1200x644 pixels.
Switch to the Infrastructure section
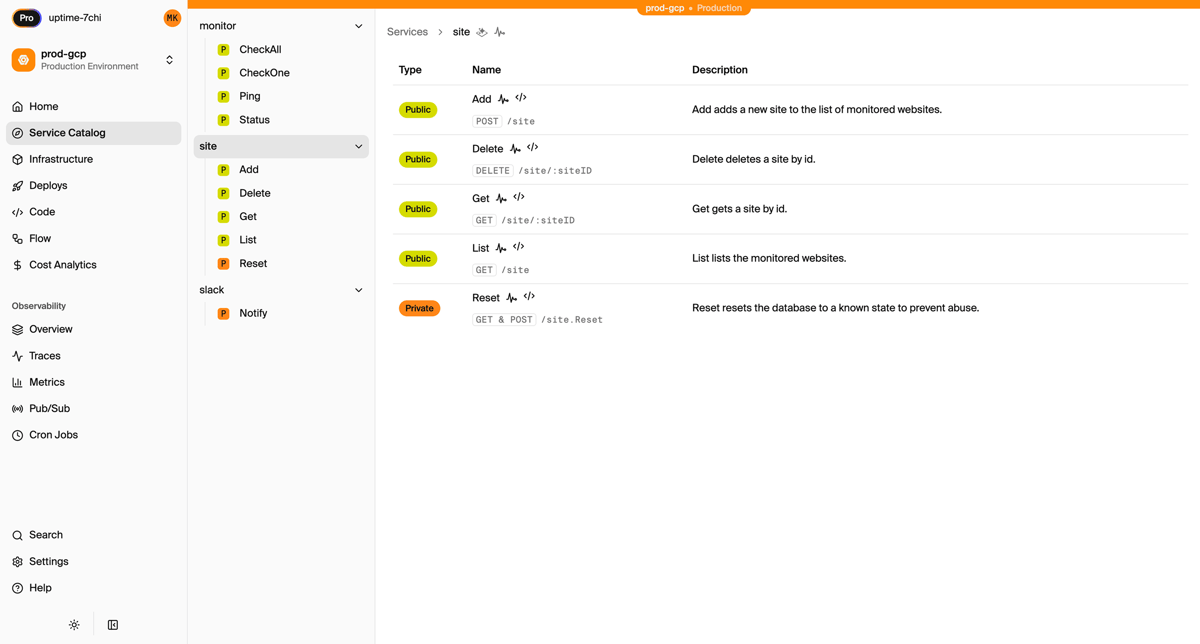tap(61, 158)
